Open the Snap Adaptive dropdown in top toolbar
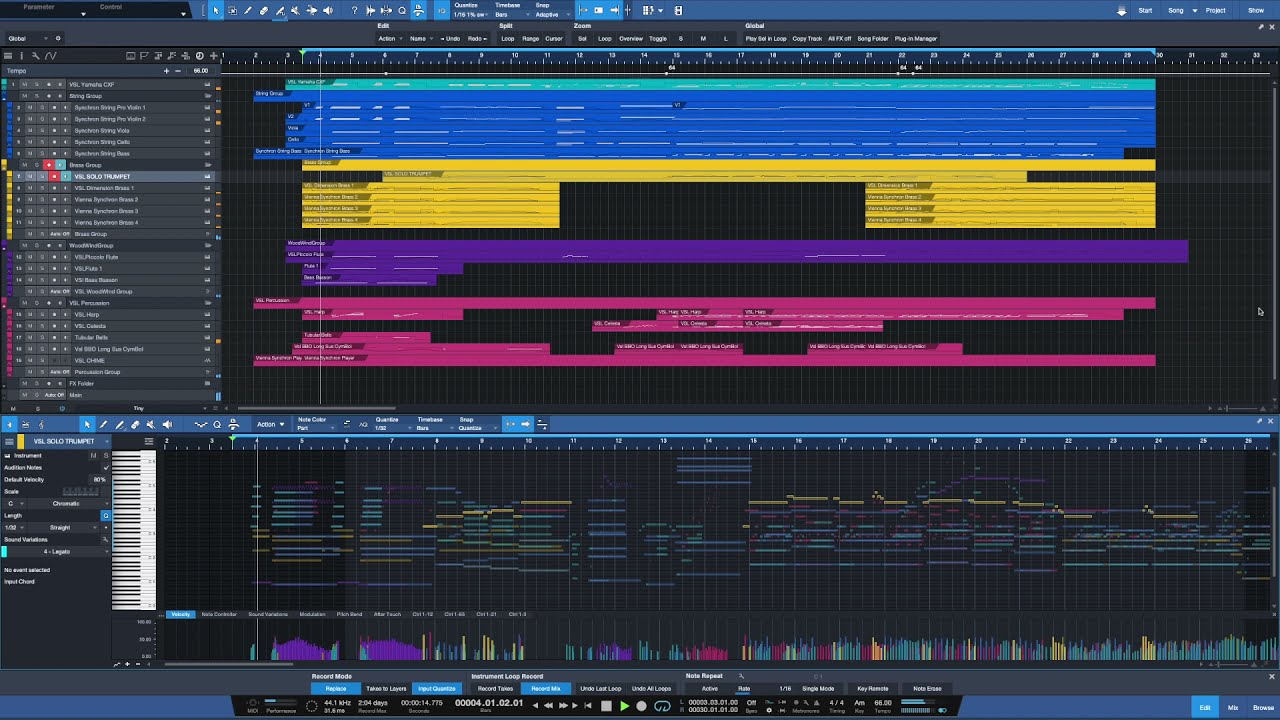The width and height of the screenshot is (1280, 720). 553,14
